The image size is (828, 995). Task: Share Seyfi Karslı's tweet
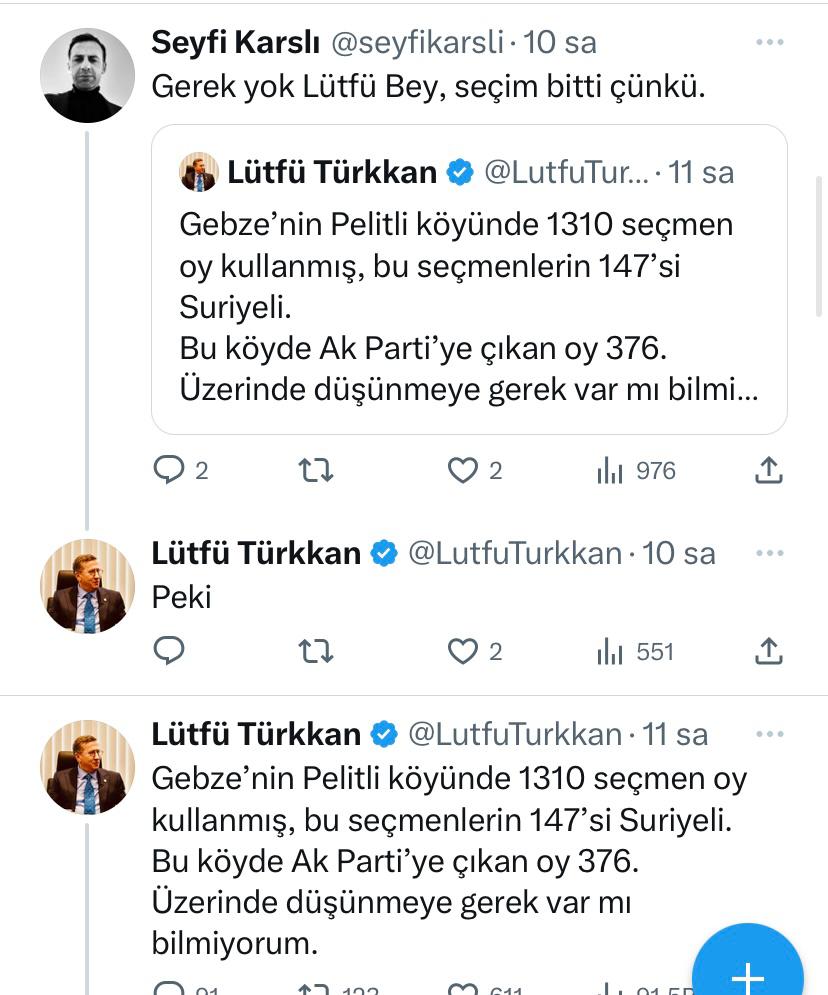tap(768, 470)
